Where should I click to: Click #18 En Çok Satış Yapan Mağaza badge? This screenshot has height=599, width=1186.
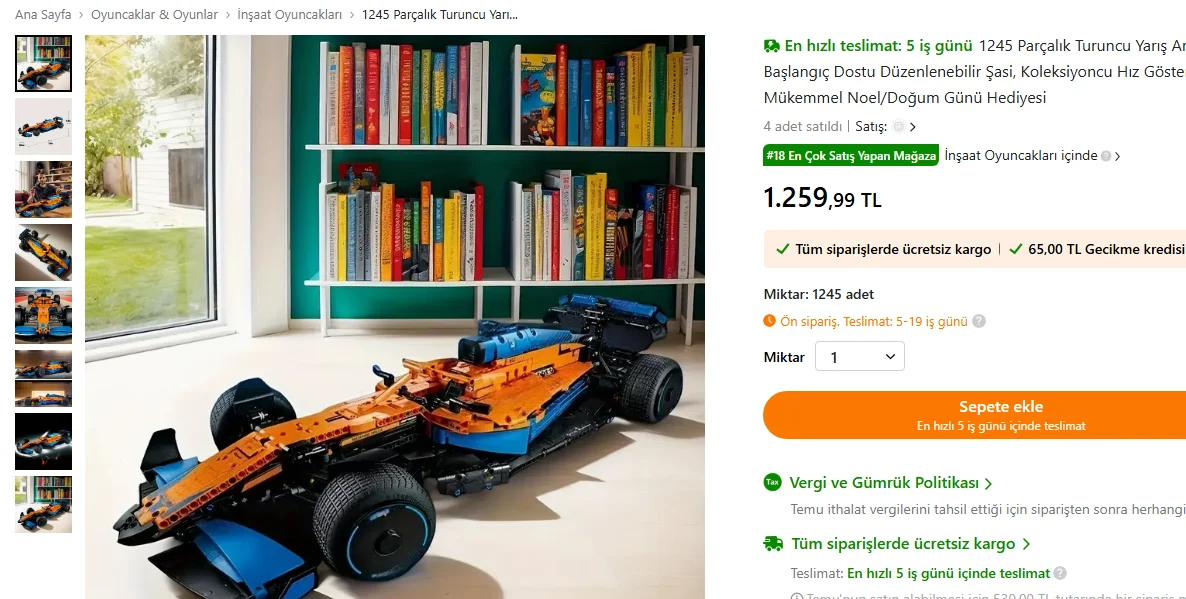point(851,155)
